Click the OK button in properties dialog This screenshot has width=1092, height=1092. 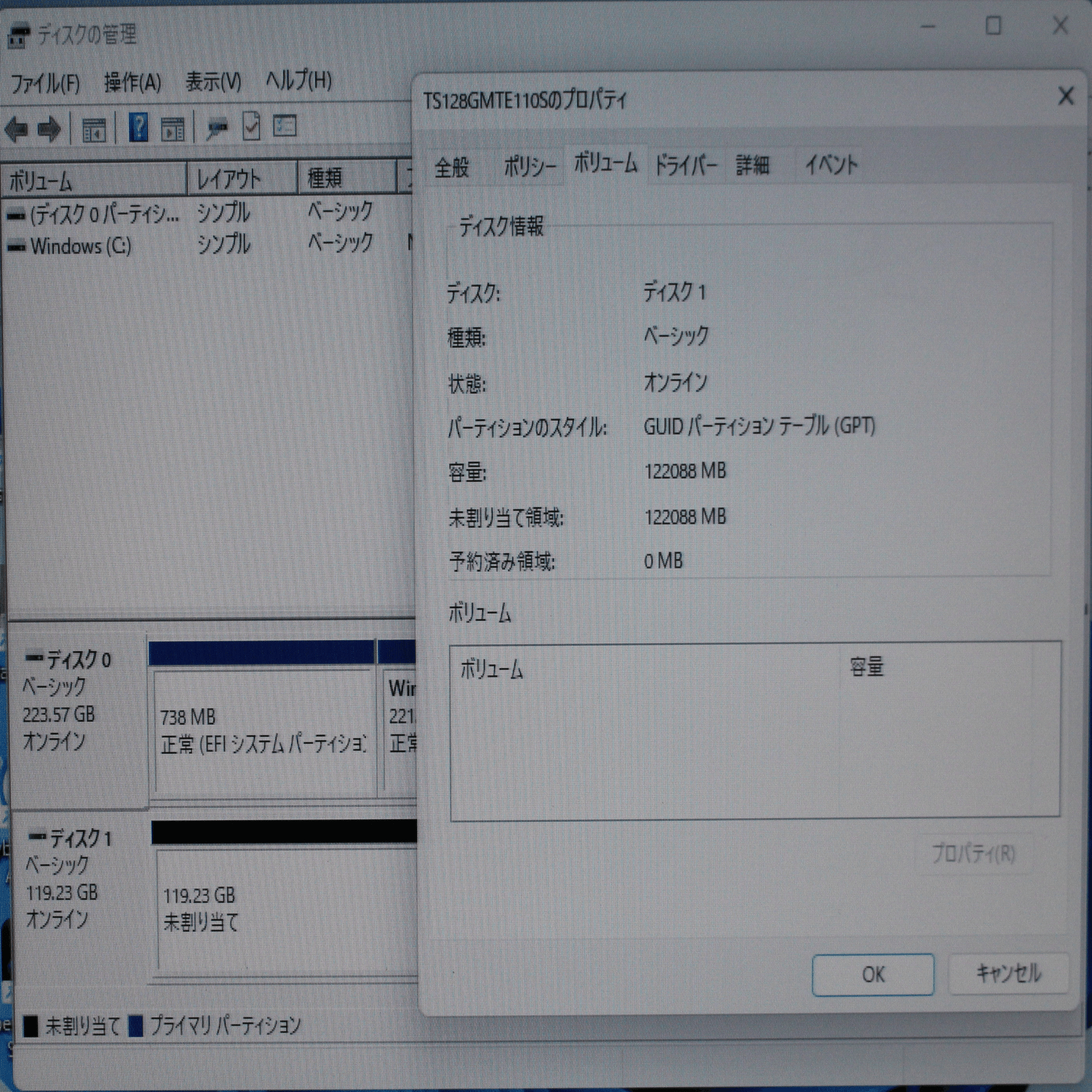(x=872, y=975)
